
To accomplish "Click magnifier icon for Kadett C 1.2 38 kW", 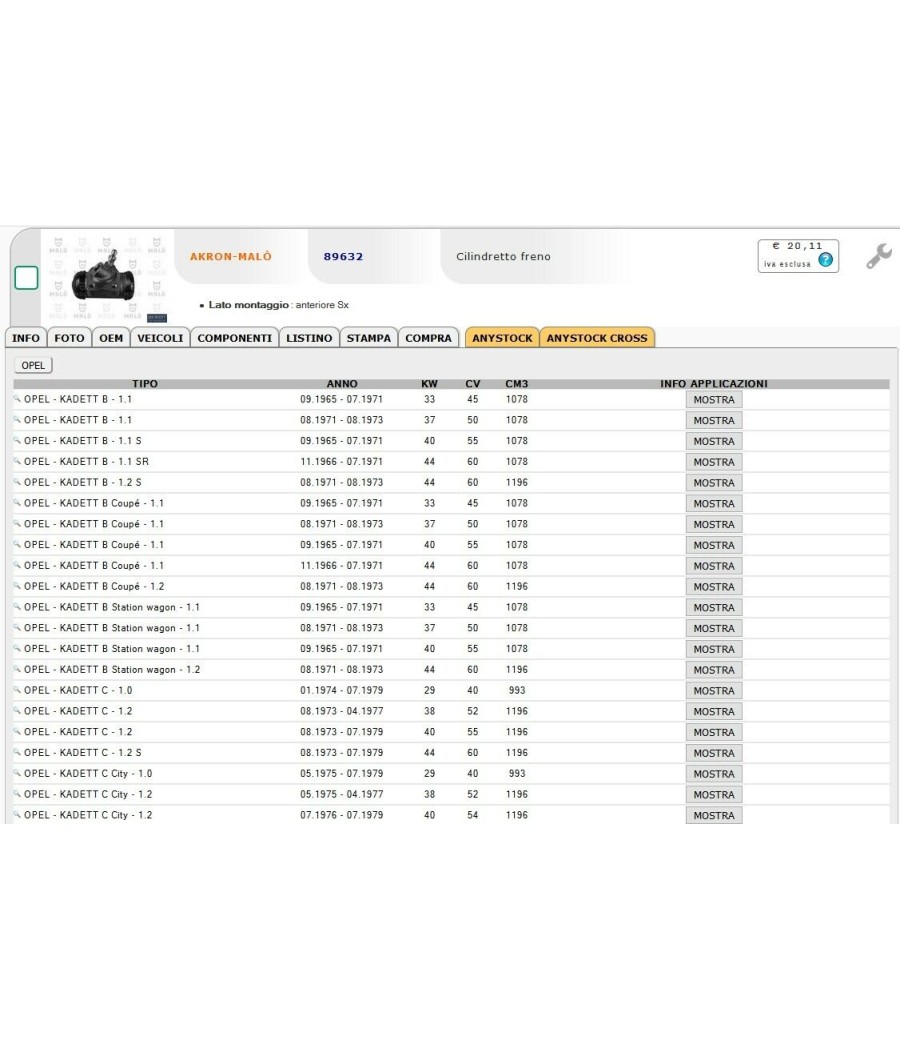I will tap(17, 710).
